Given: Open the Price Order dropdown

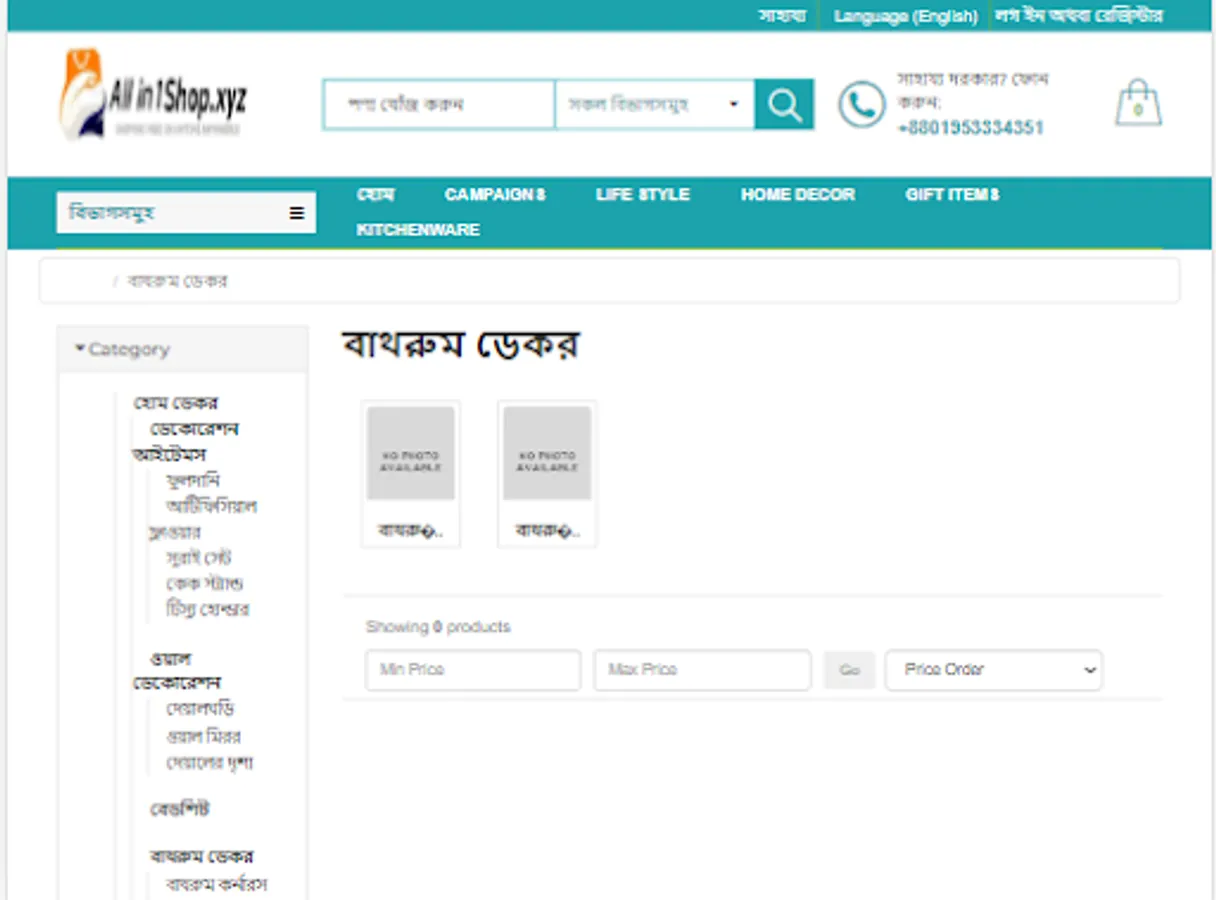Looking at the screenshot, I should click(x=993, y=670).
